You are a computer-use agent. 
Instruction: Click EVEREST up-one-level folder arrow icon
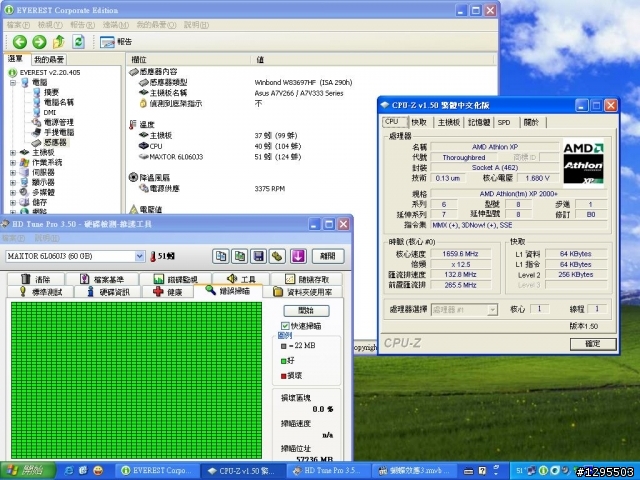tap(59, 42)
